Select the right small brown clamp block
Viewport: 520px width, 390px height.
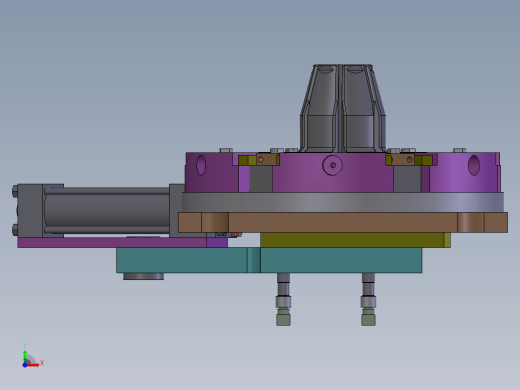(x=403, y=160)
